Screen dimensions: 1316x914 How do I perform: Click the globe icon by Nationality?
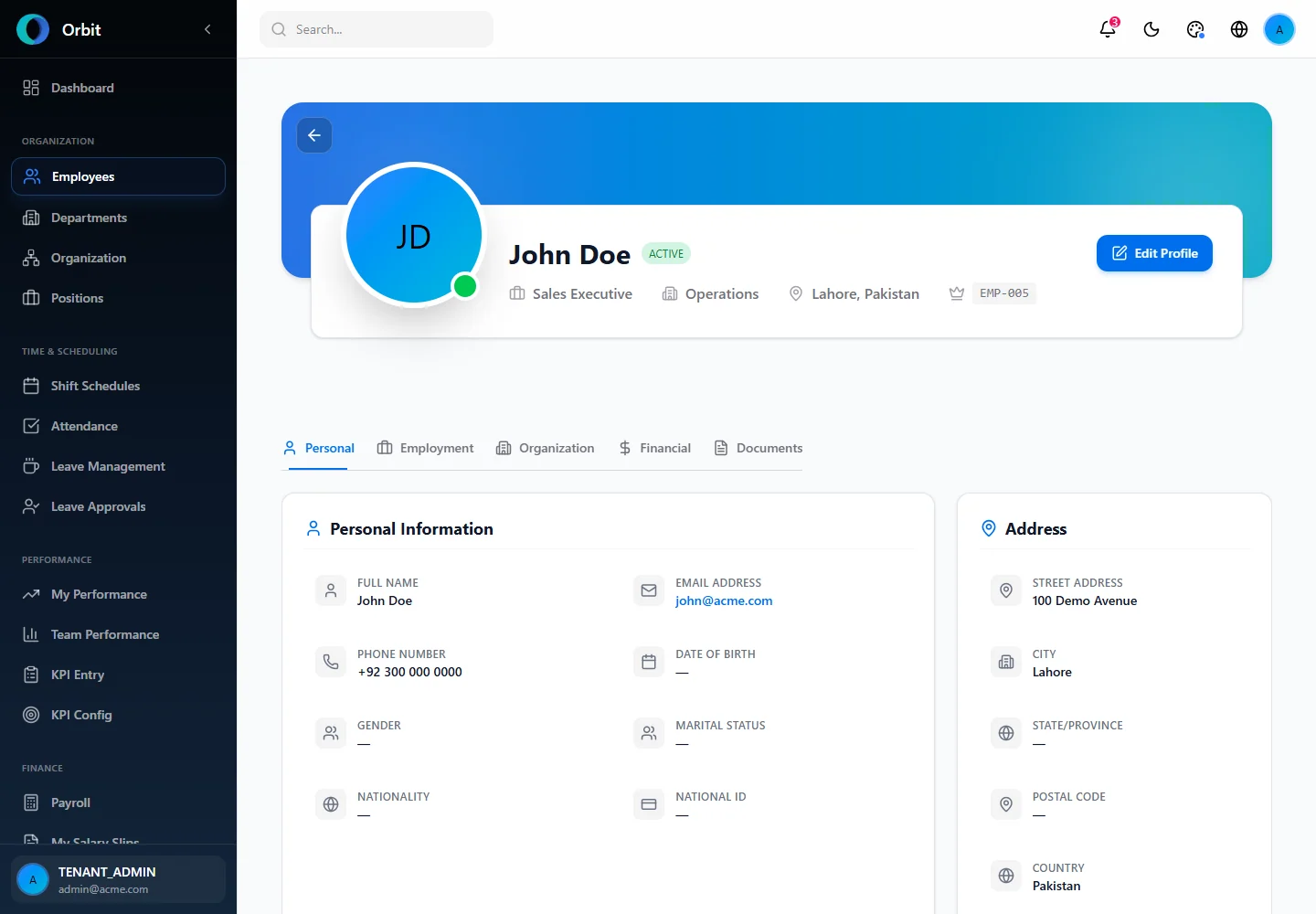tap(331, 804)
